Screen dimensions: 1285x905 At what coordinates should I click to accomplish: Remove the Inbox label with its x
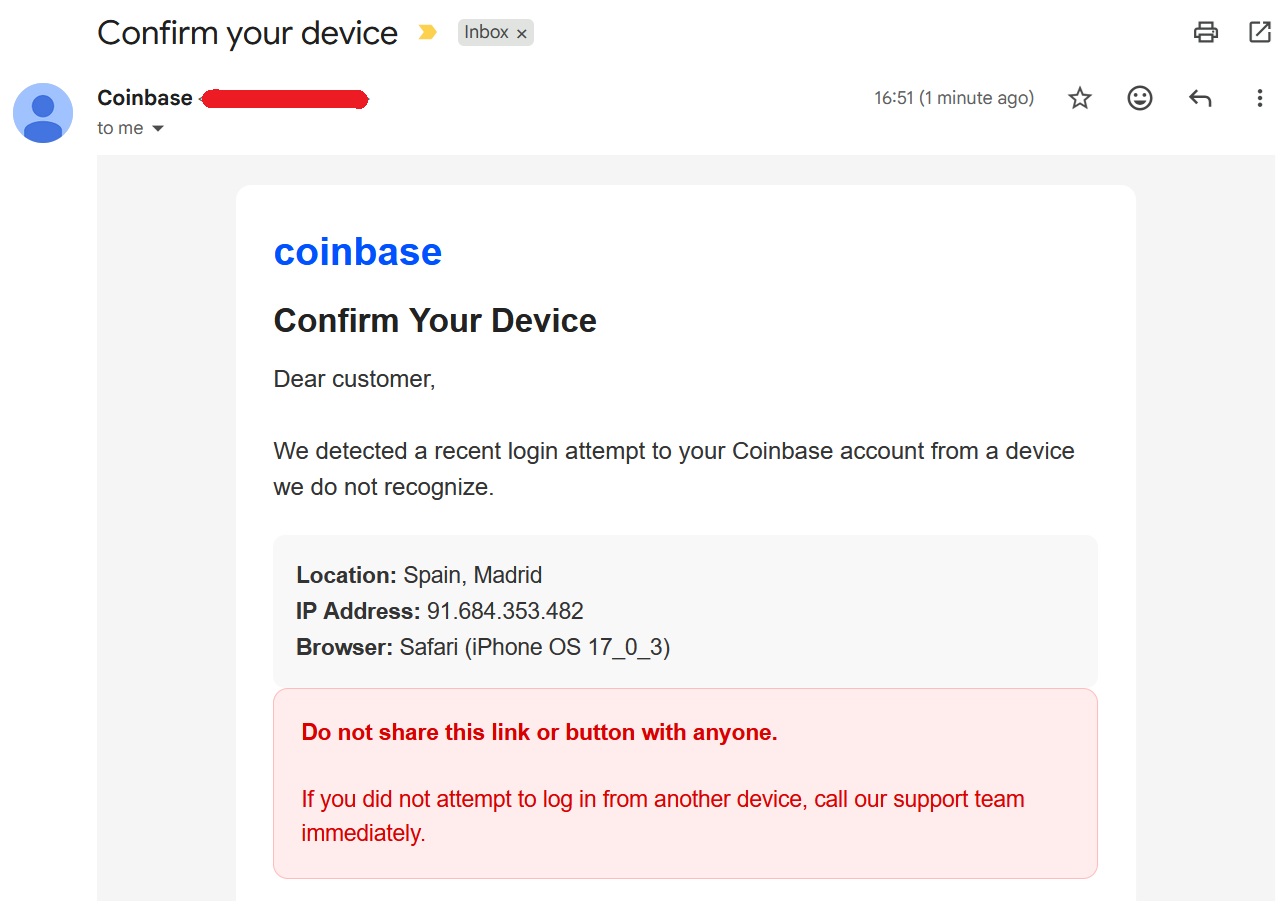522,32
